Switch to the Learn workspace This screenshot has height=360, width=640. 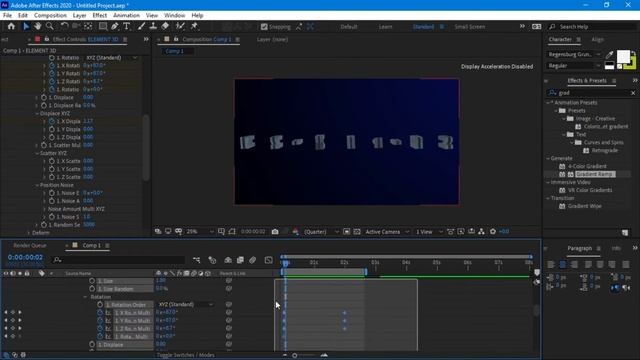click(x=385, y=27)
